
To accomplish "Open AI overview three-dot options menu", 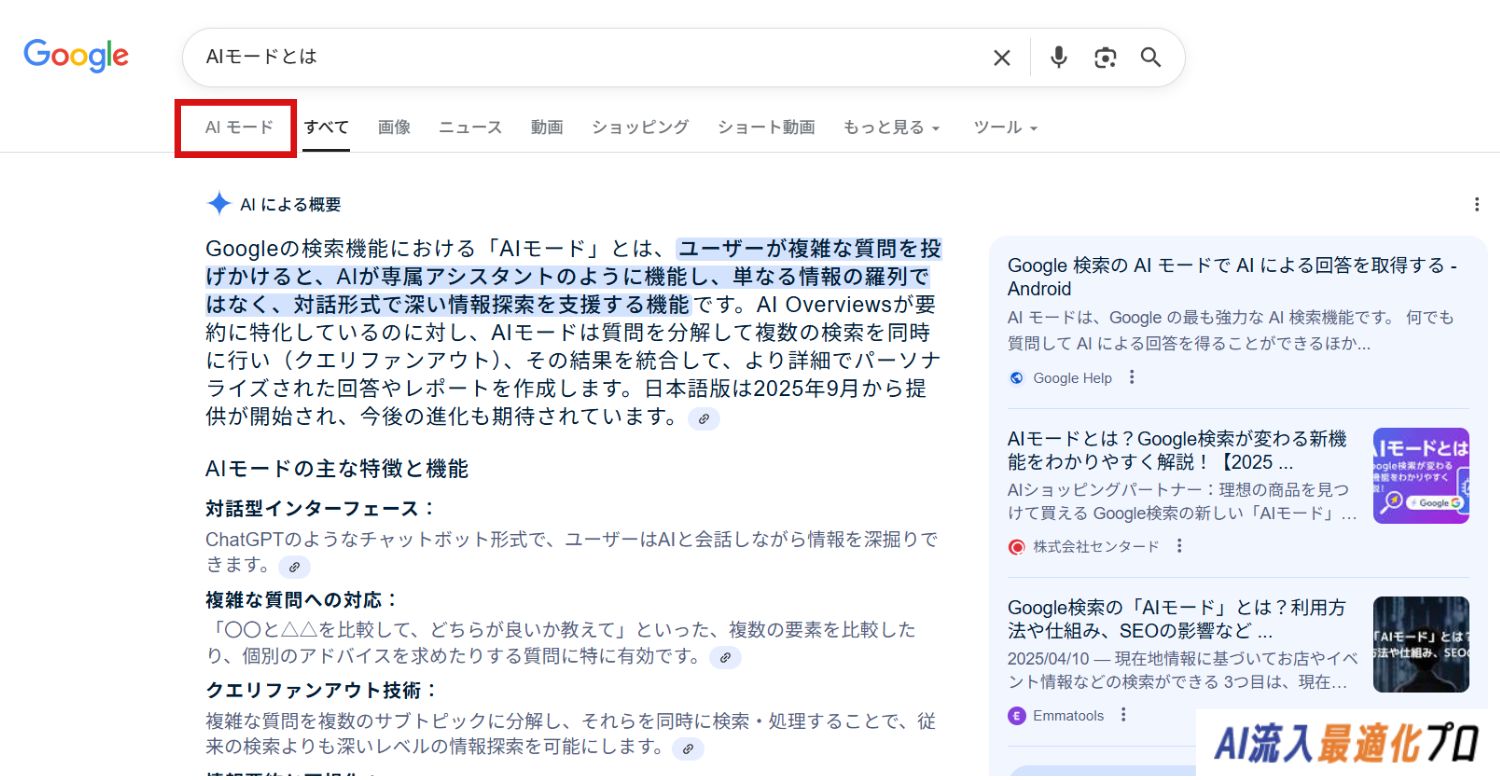I will pyautogui.click(x=1476, y=205).
